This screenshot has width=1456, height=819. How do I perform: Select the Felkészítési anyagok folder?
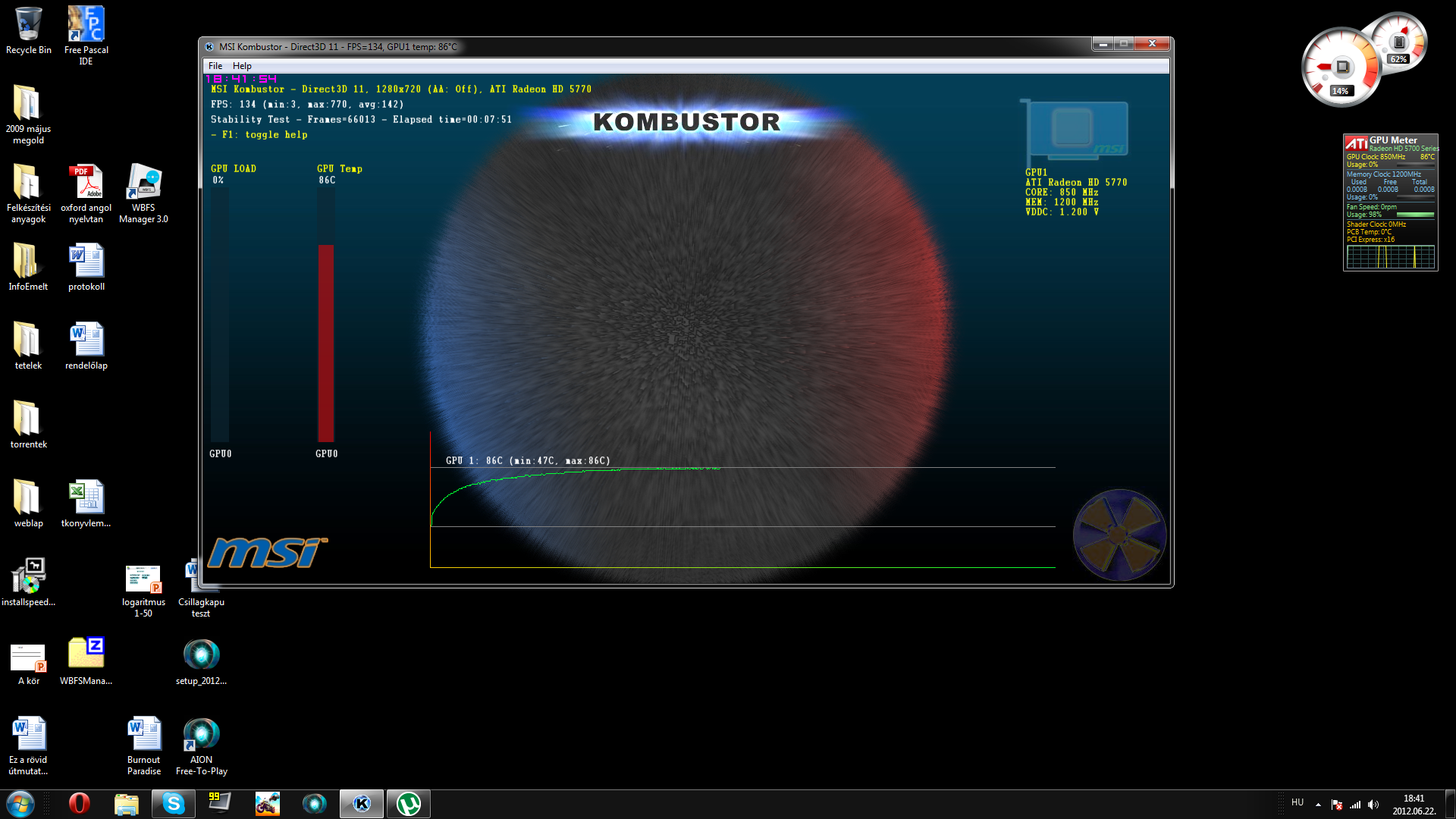pos(28,193)
